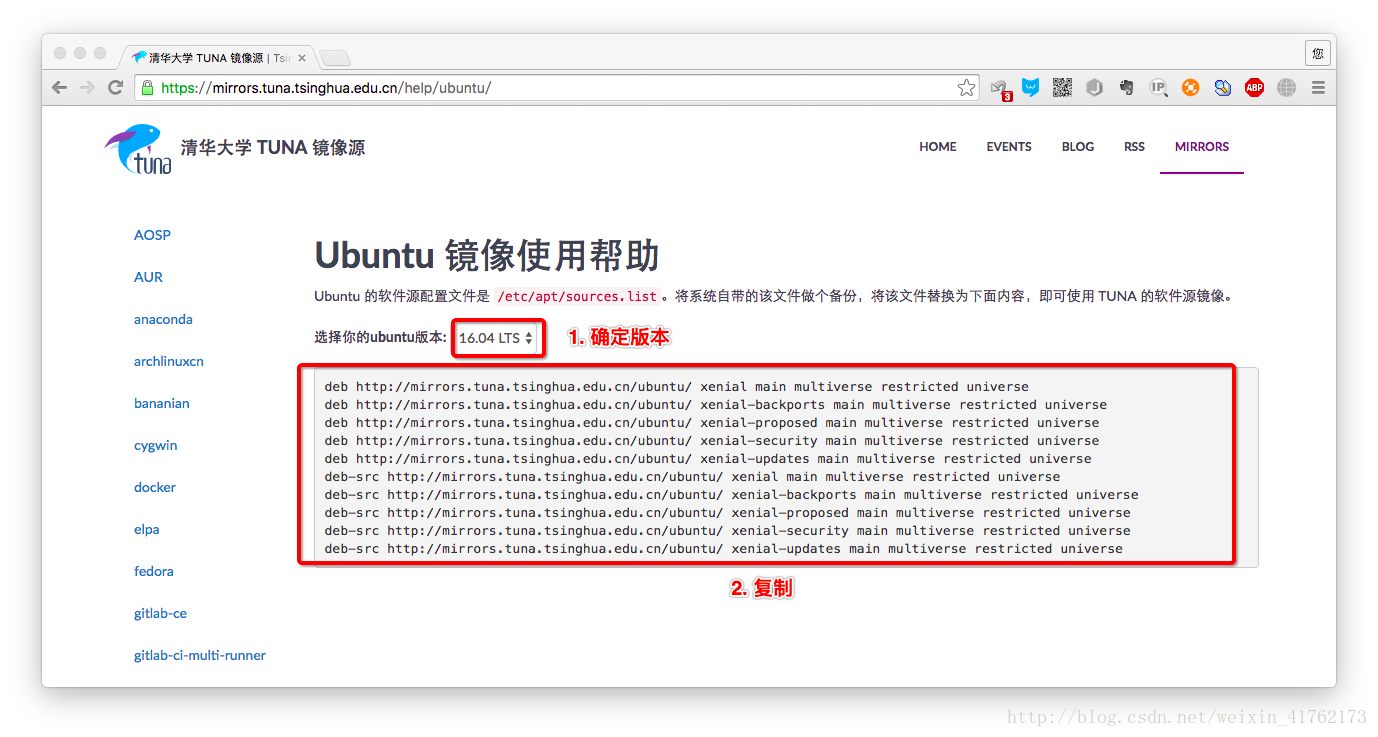The height and width of the screenshot is (737, 1378).
Task: Open MIRRORS in navigation
Action: [x=1202, y=147]
